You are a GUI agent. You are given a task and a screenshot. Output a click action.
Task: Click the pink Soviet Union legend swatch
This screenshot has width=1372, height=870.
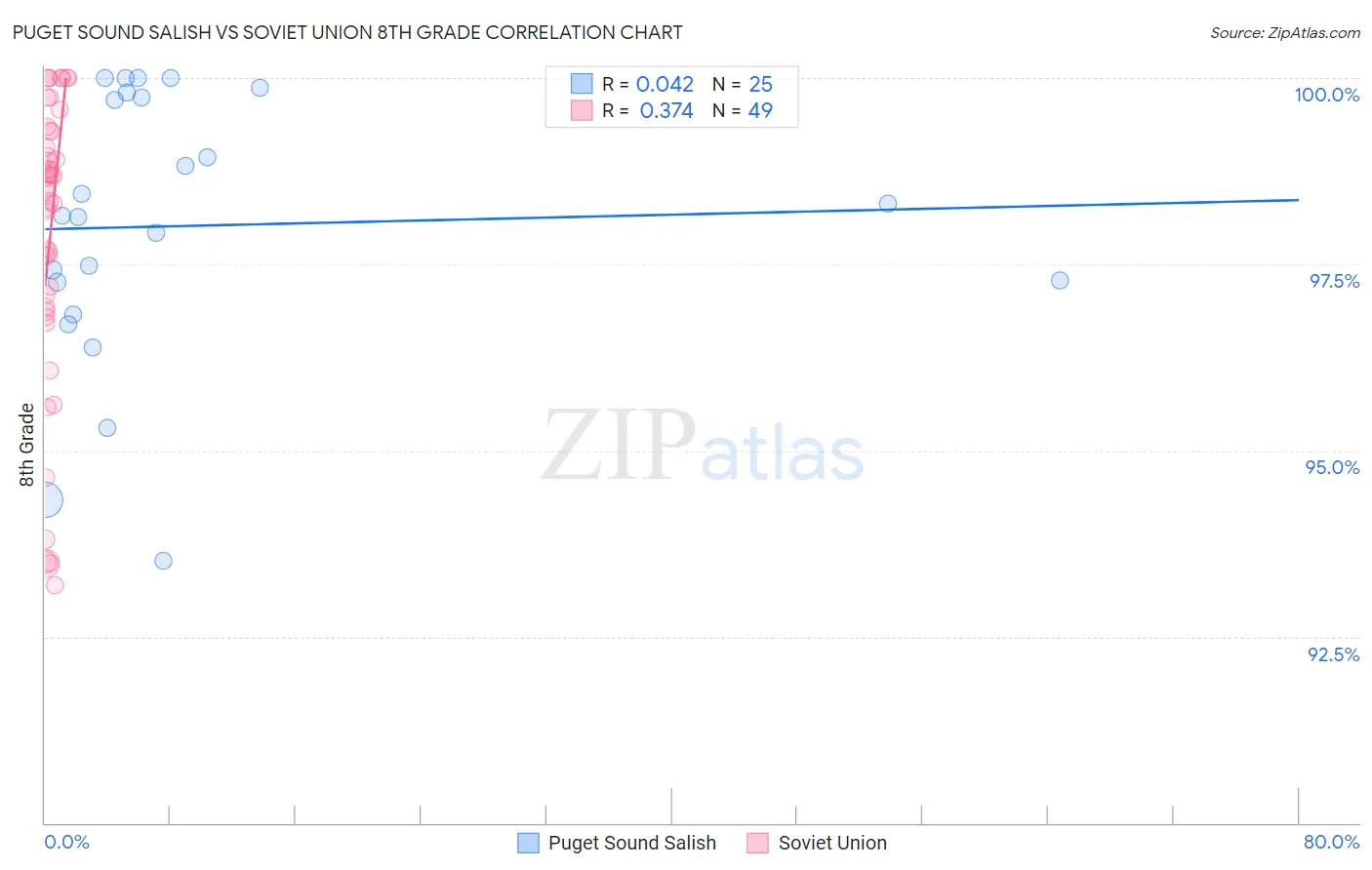758,843
